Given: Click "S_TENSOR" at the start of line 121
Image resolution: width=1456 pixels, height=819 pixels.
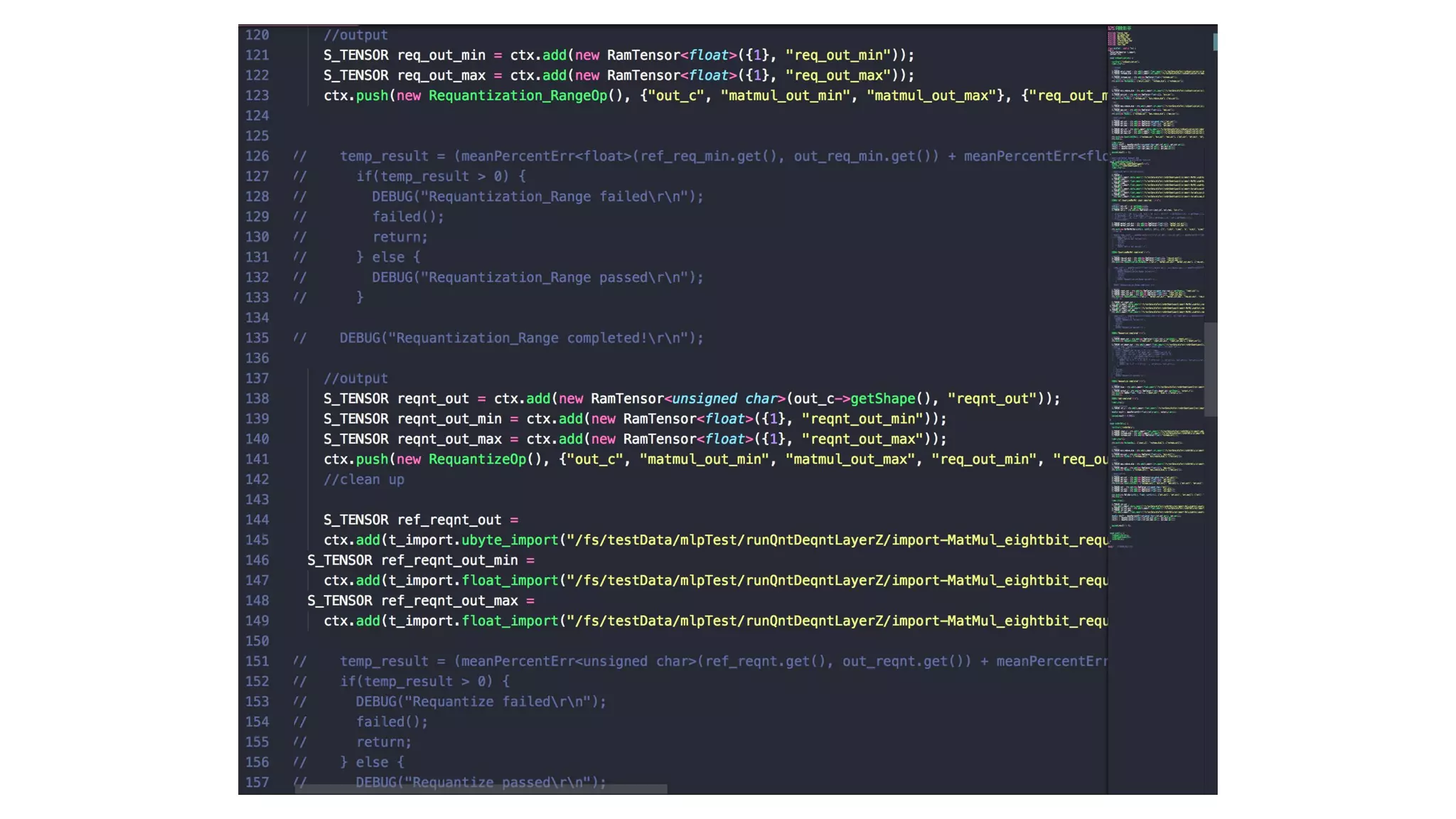Looking at the screenshot, I should (x=356, y=55).
